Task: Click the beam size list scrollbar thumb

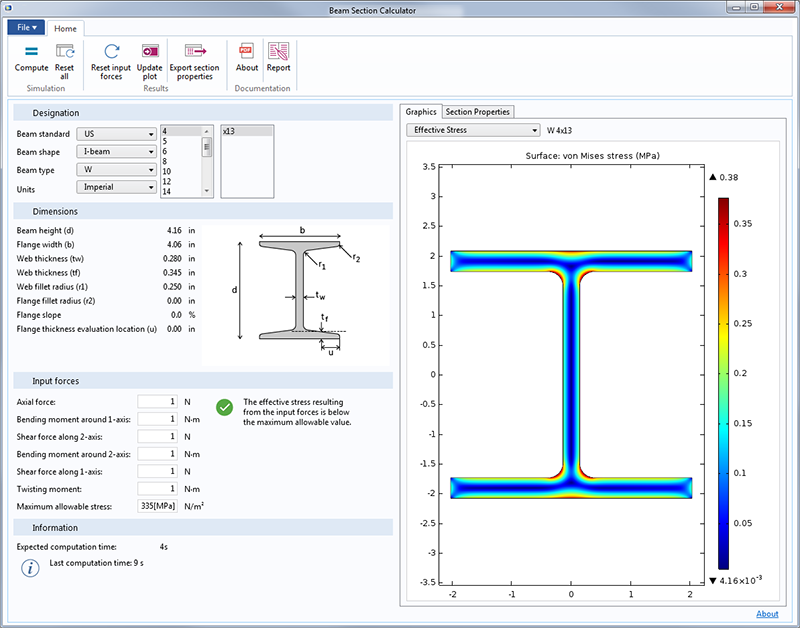Action: pos(207,148)
